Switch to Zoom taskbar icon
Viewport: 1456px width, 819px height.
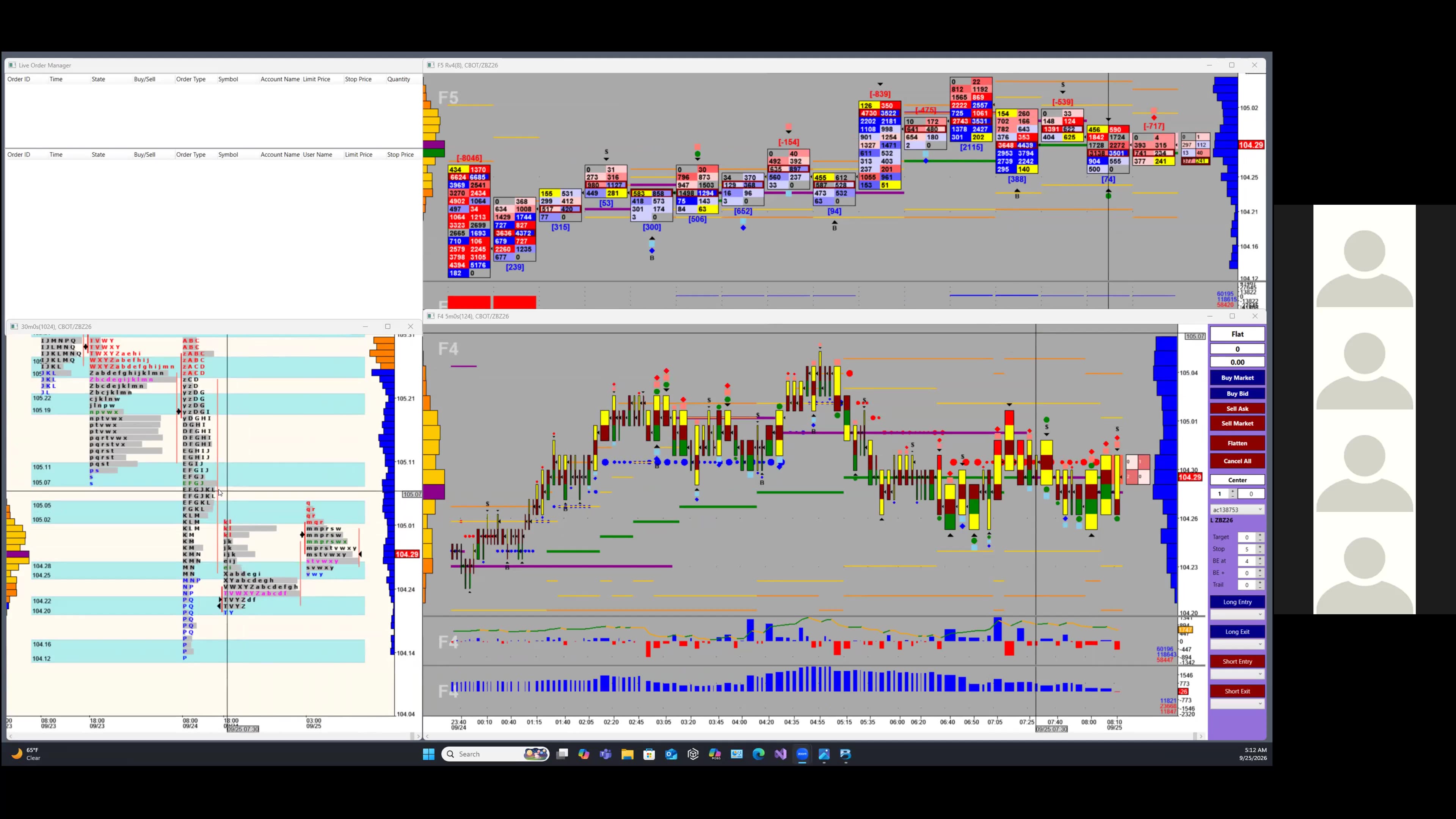(x=802, y=754)
